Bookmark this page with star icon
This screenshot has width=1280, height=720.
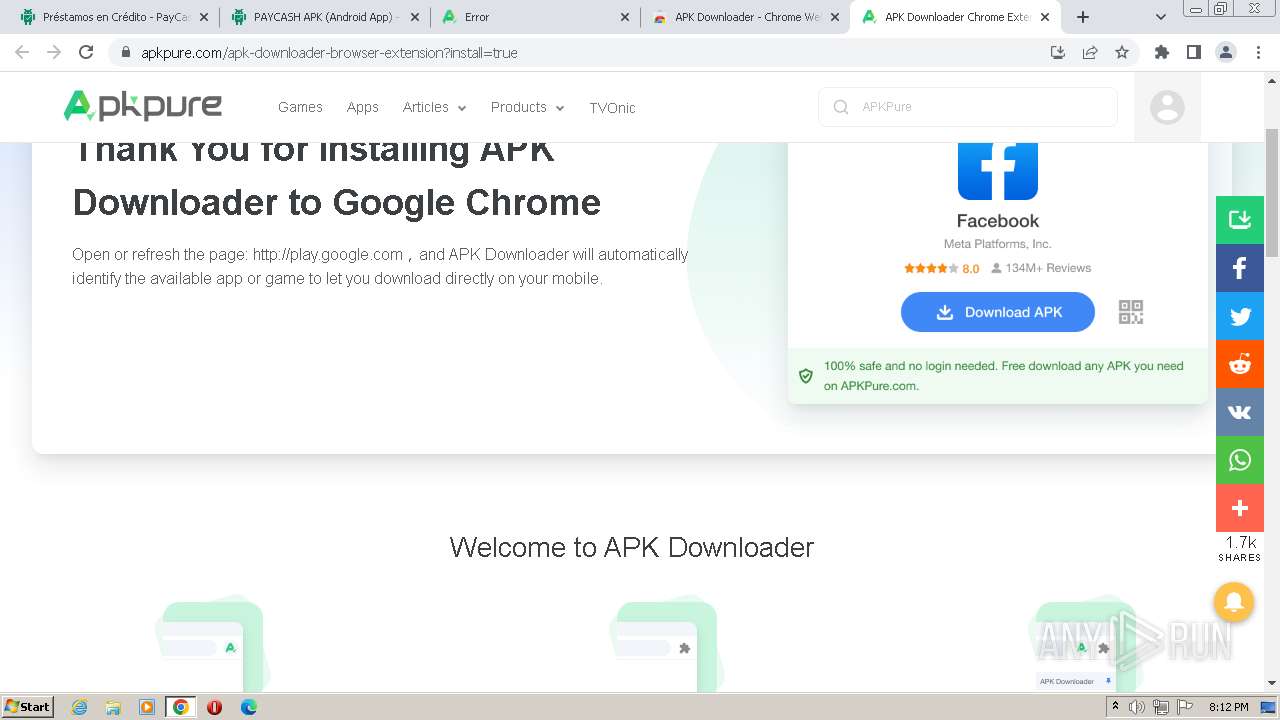pyautogui.click(x=1122, y=52)
